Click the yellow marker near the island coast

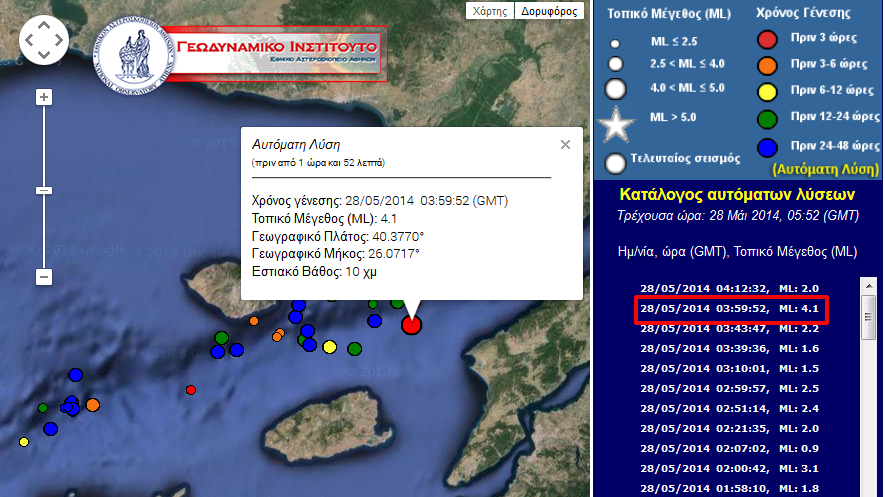[x=330, y=347]
